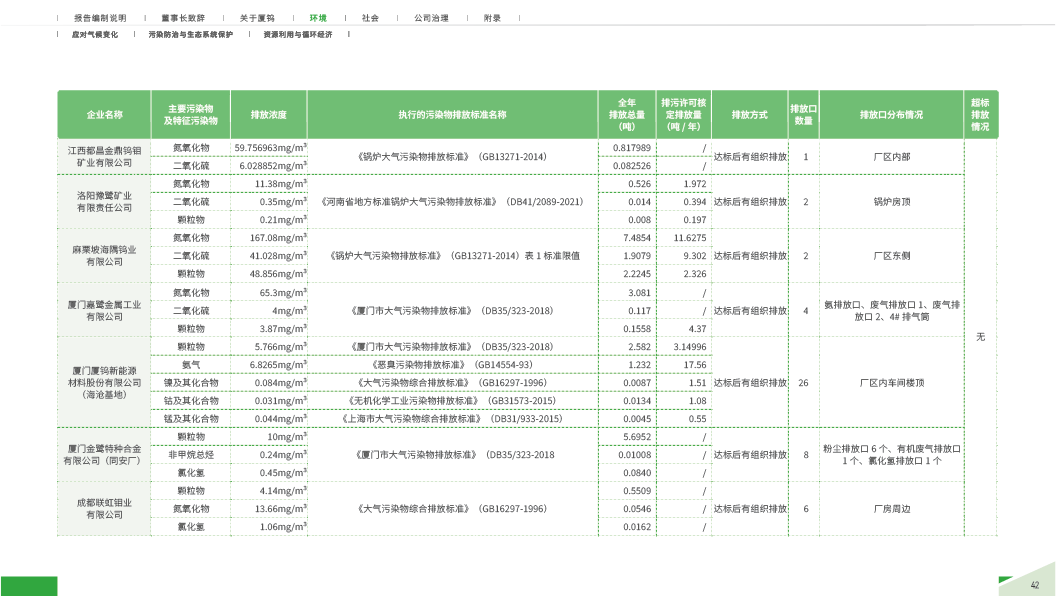Click the 无 cell in 超标排放情况 column
Image resolution: width=1056 pixels, height=596 pixels.
[x=980, y=337]
